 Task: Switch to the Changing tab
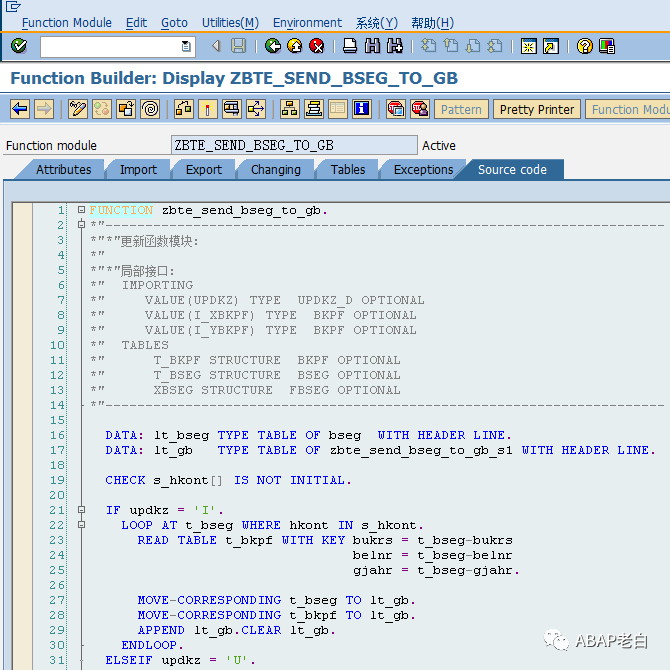tap(276, 170)
